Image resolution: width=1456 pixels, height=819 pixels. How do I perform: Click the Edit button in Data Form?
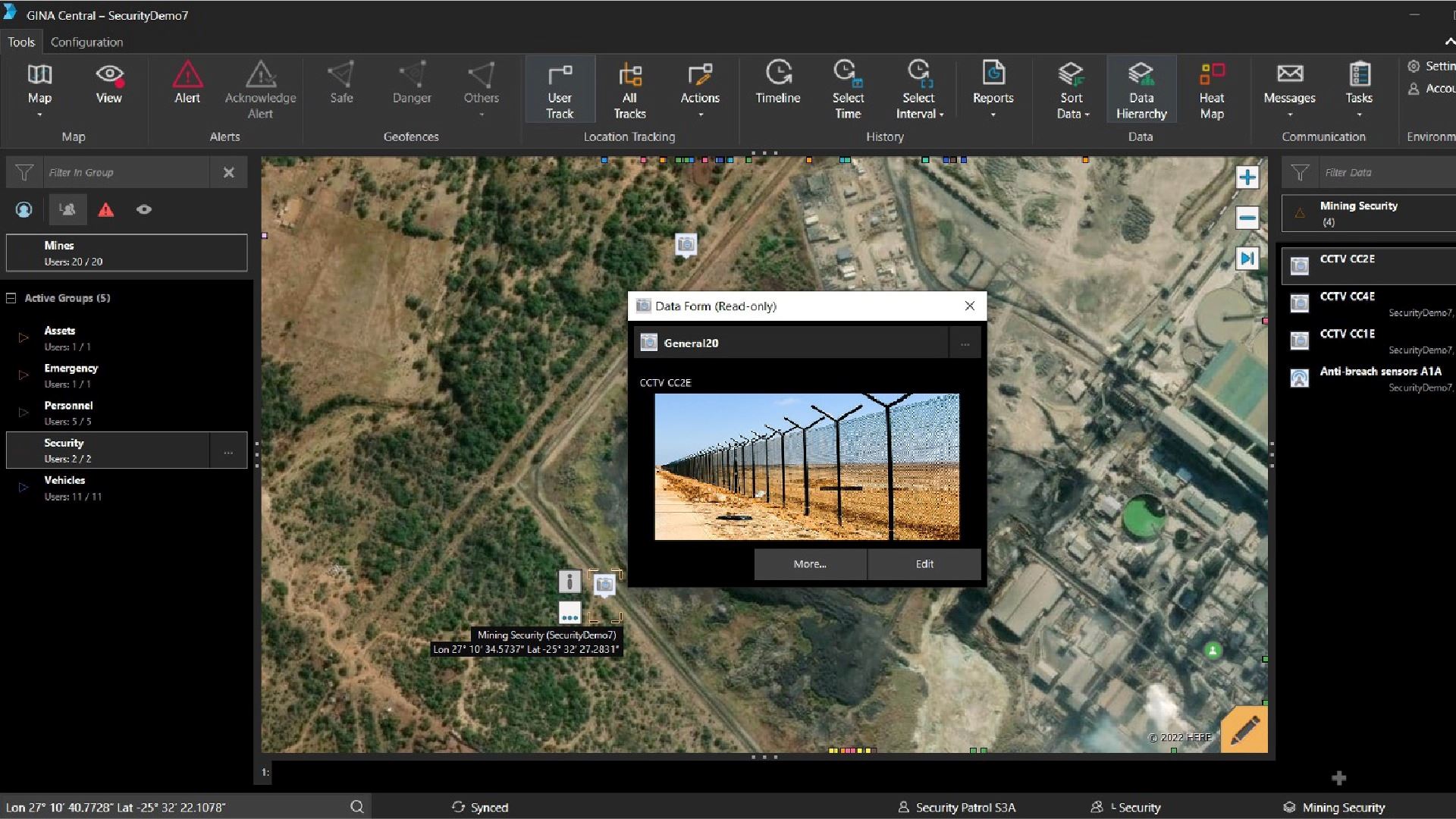(924, 564)
